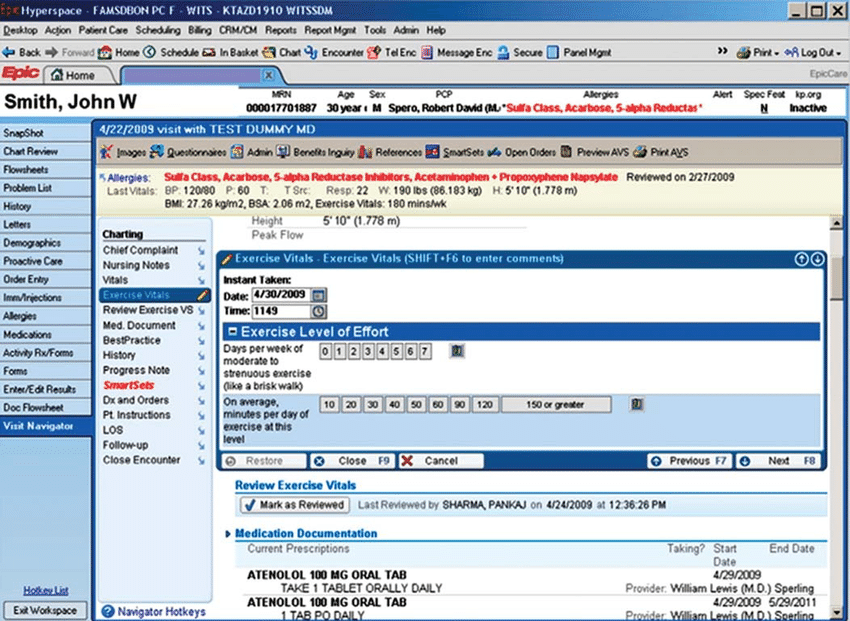Click scrollbar up arrow

point(836,223)
